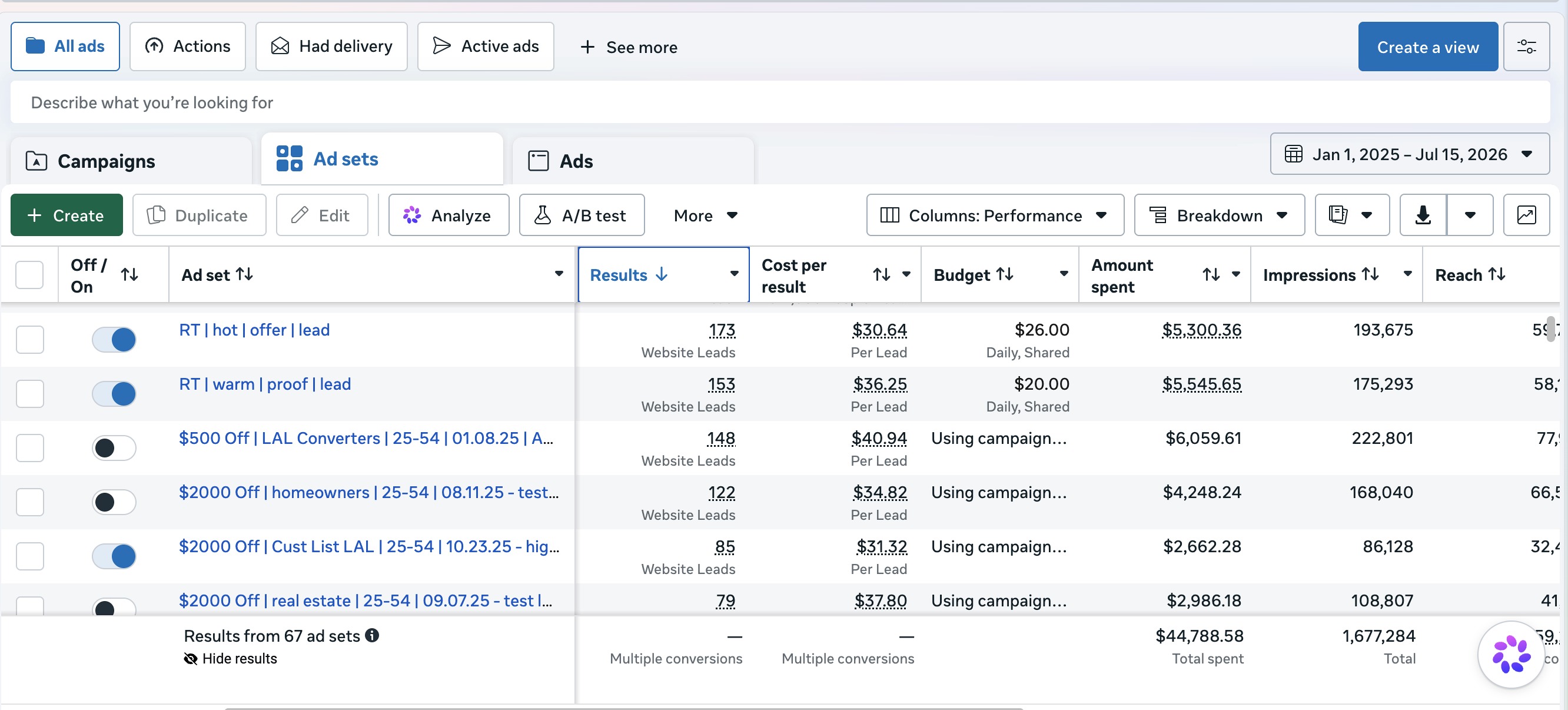Open Columns: Performance dropdown
The height and width of the screenshot is (710, 1568).
point(995,215)
